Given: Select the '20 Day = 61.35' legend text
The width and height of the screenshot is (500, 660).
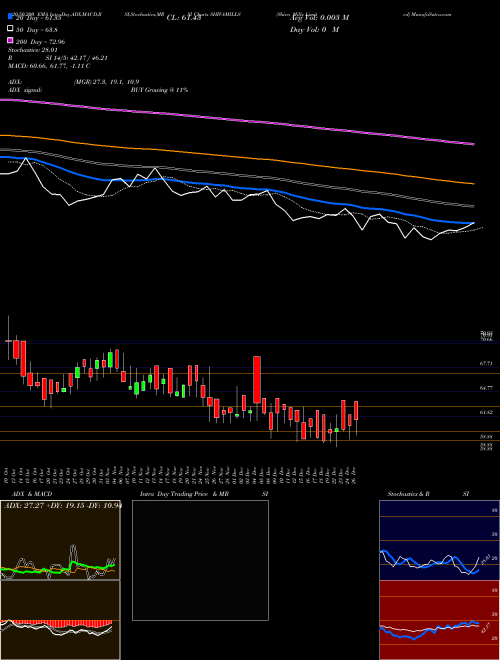Looking at the screenshot, I should 39,18.
